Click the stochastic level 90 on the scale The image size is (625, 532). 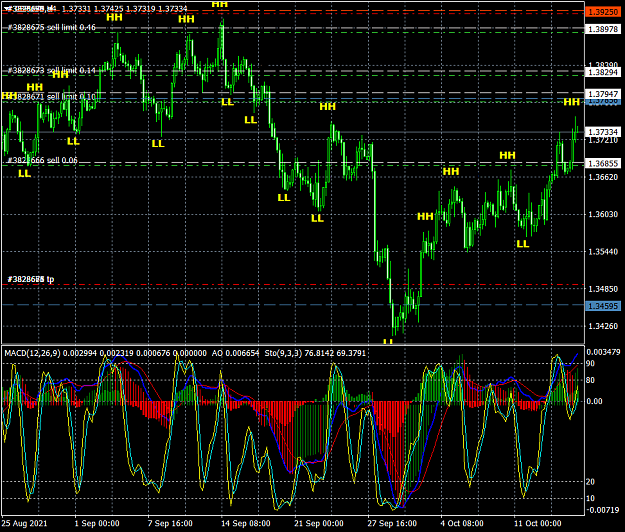click(x=590, y=363)
